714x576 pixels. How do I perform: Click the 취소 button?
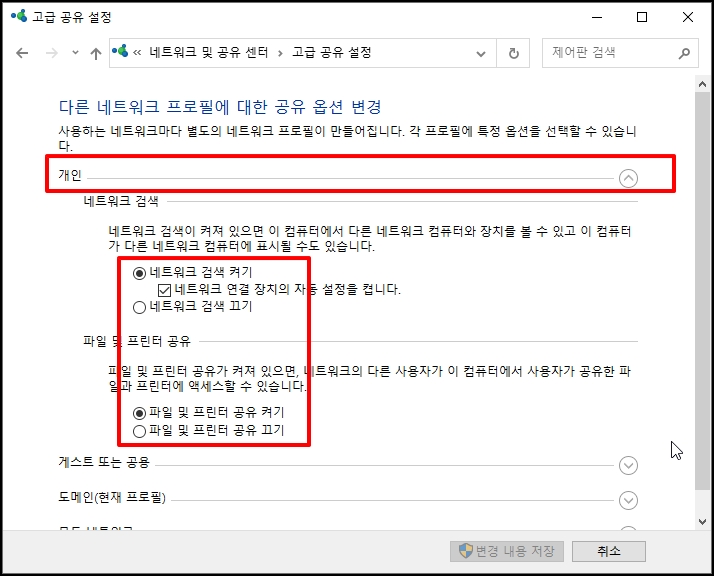pyautogui.click(x=609, y=551)
